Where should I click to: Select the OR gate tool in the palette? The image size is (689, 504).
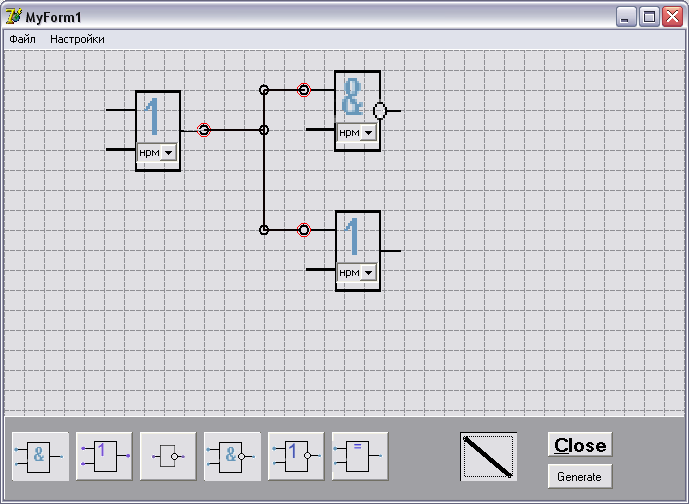coord(104,457)
